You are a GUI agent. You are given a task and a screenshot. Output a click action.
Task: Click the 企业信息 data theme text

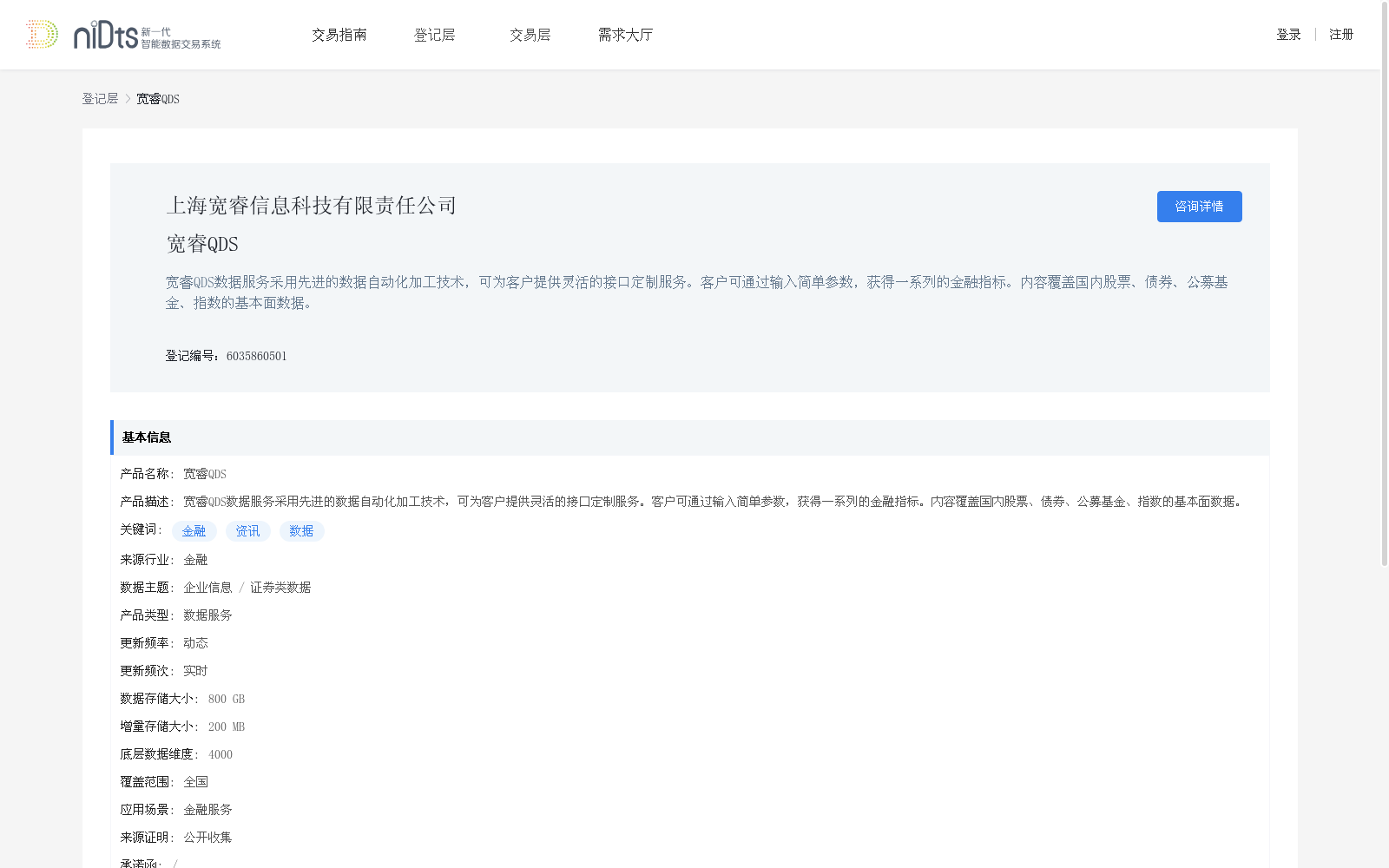coord(207,588)
